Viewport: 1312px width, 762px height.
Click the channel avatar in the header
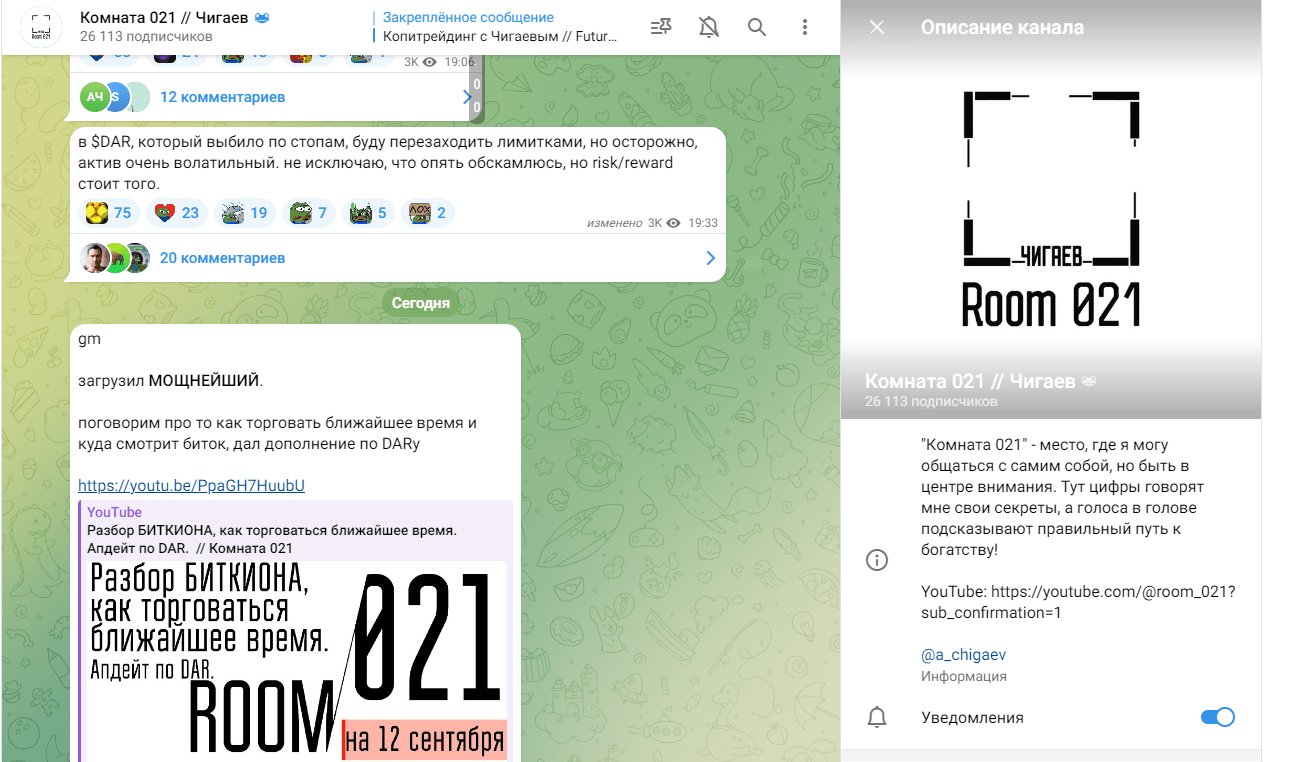point(41,28)
